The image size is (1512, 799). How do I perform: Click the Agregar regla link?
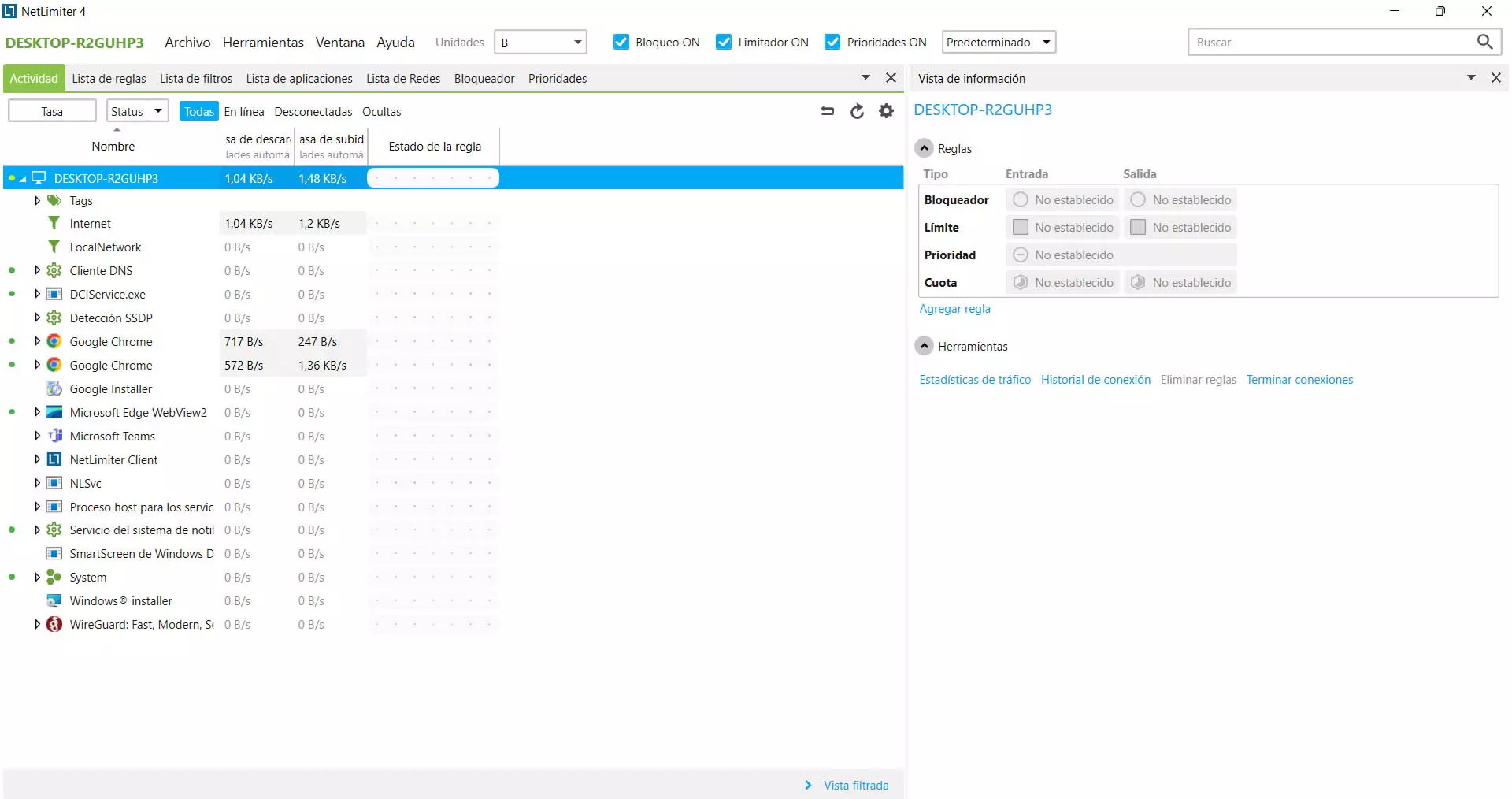[955, 309]
